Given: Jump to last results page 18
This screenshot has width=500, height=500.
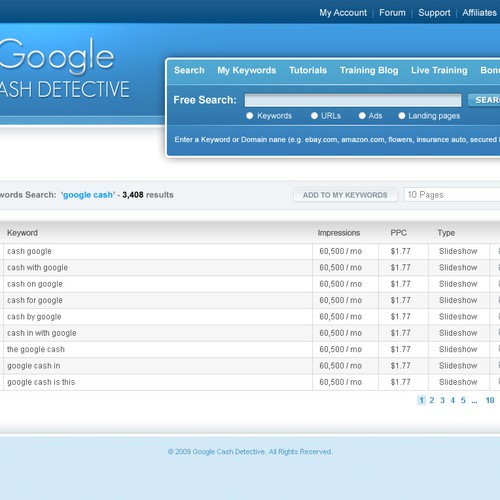Looking at the screenshot, I should (490, 400).
